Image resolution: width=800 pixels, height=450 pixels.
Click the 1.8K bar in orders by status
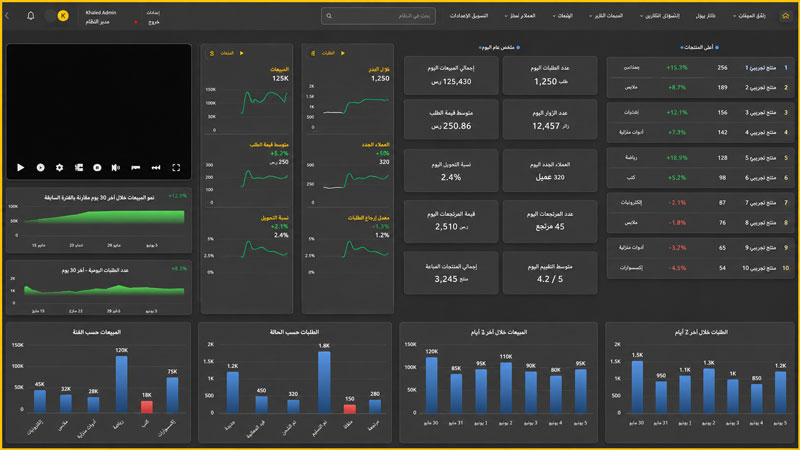(324, 382)
